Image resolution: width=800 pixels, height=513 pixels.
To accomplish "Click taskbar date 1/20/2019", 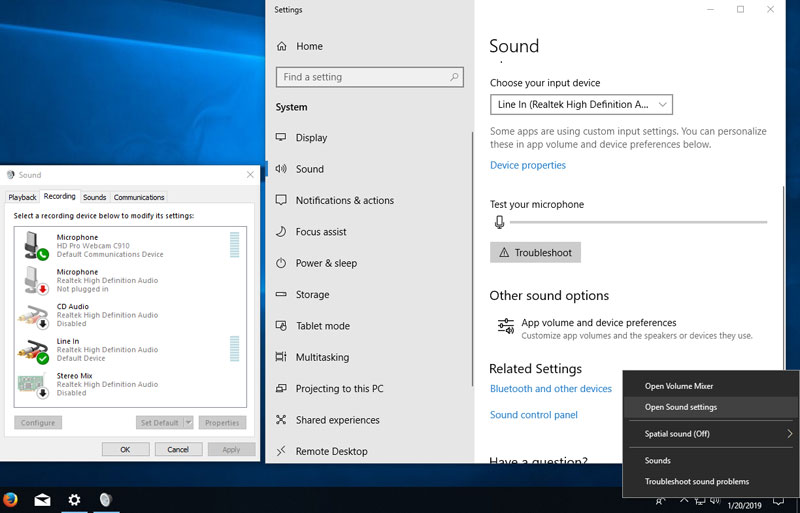I will tap(744, 505).
